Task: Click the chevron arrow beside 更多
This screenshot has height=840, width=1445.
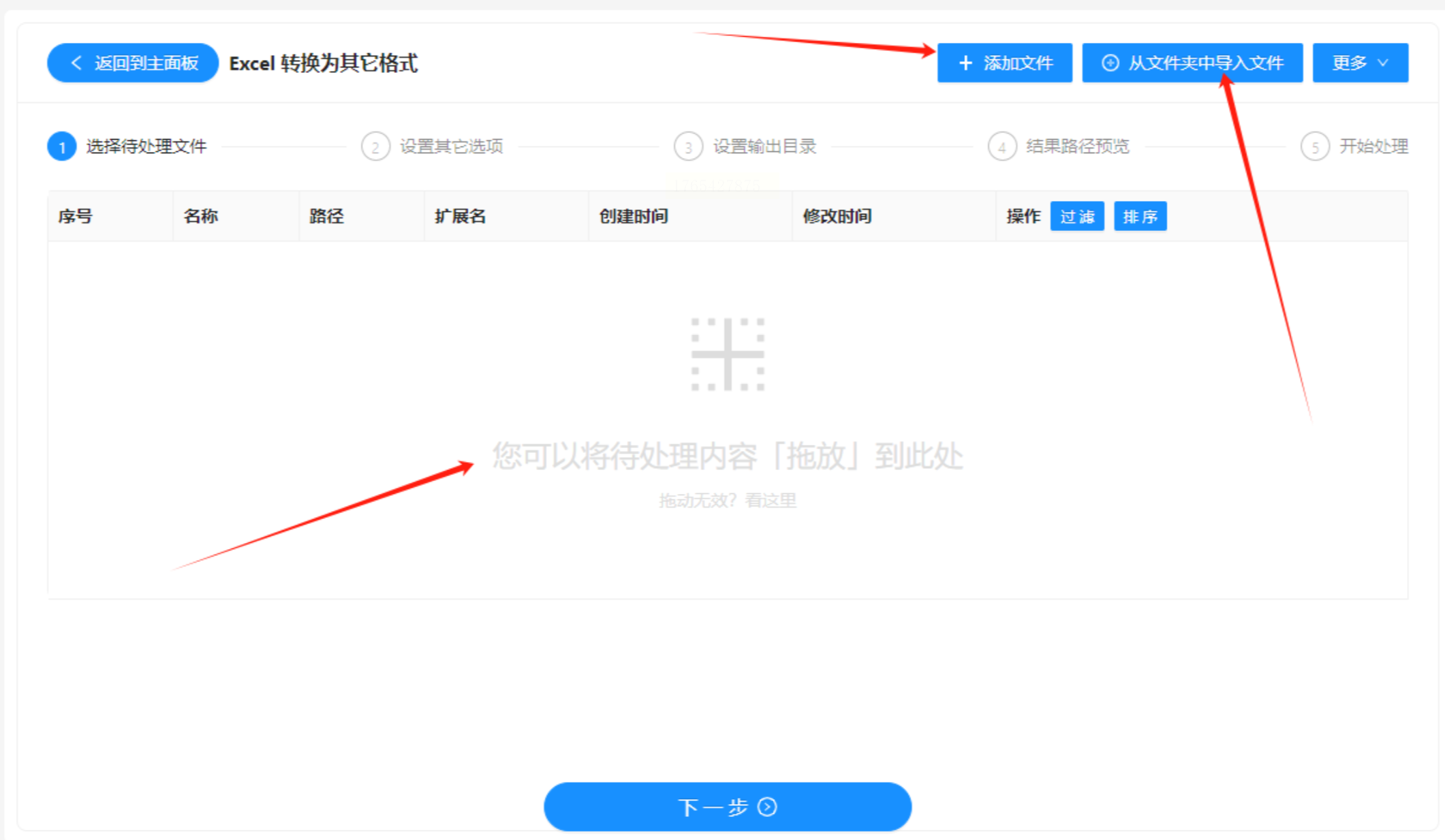Action: tap(1383, 63)
